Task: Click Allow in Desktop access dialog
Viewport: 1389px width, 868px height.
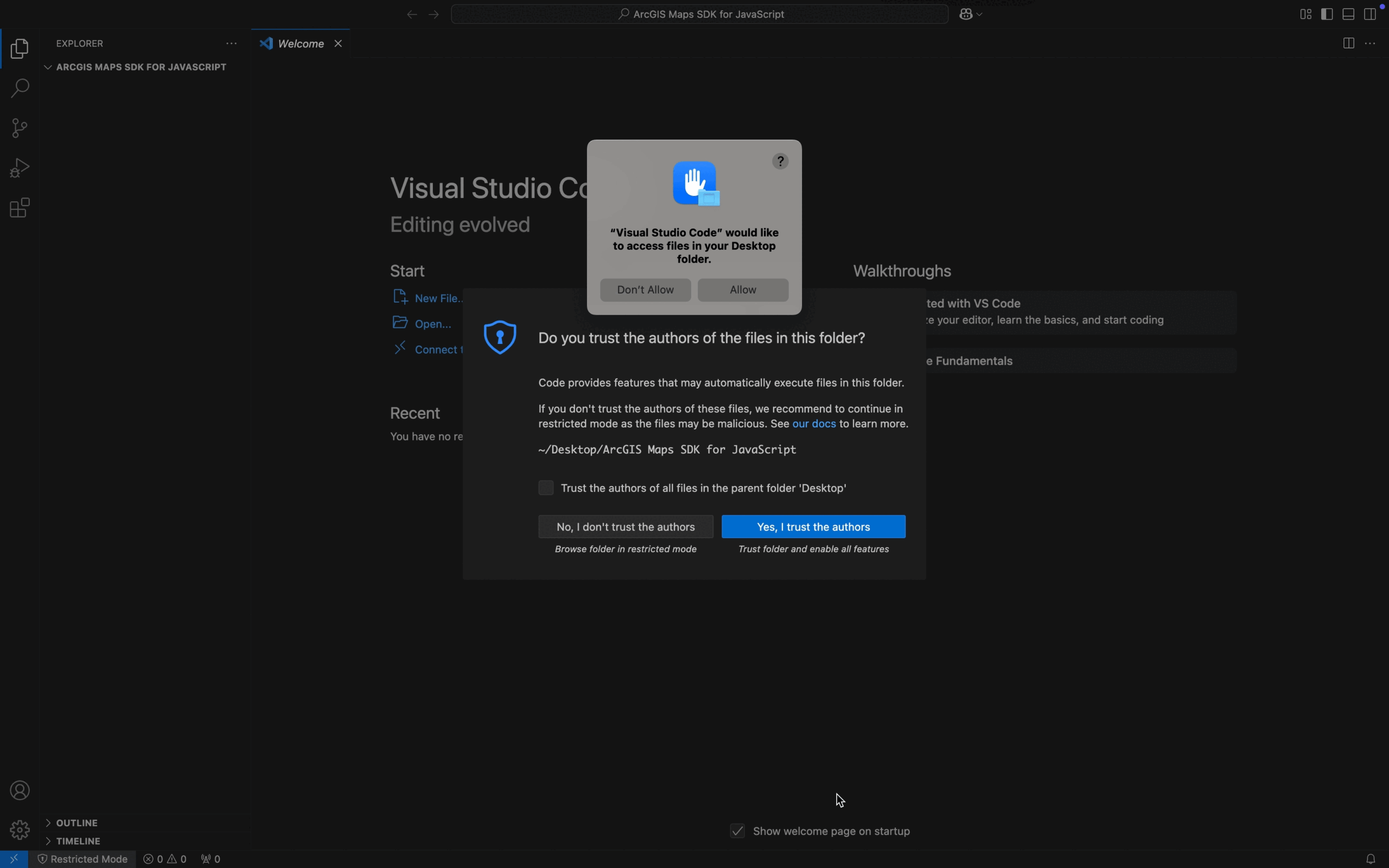Action: pyautogui.click(x=743, y=290)
